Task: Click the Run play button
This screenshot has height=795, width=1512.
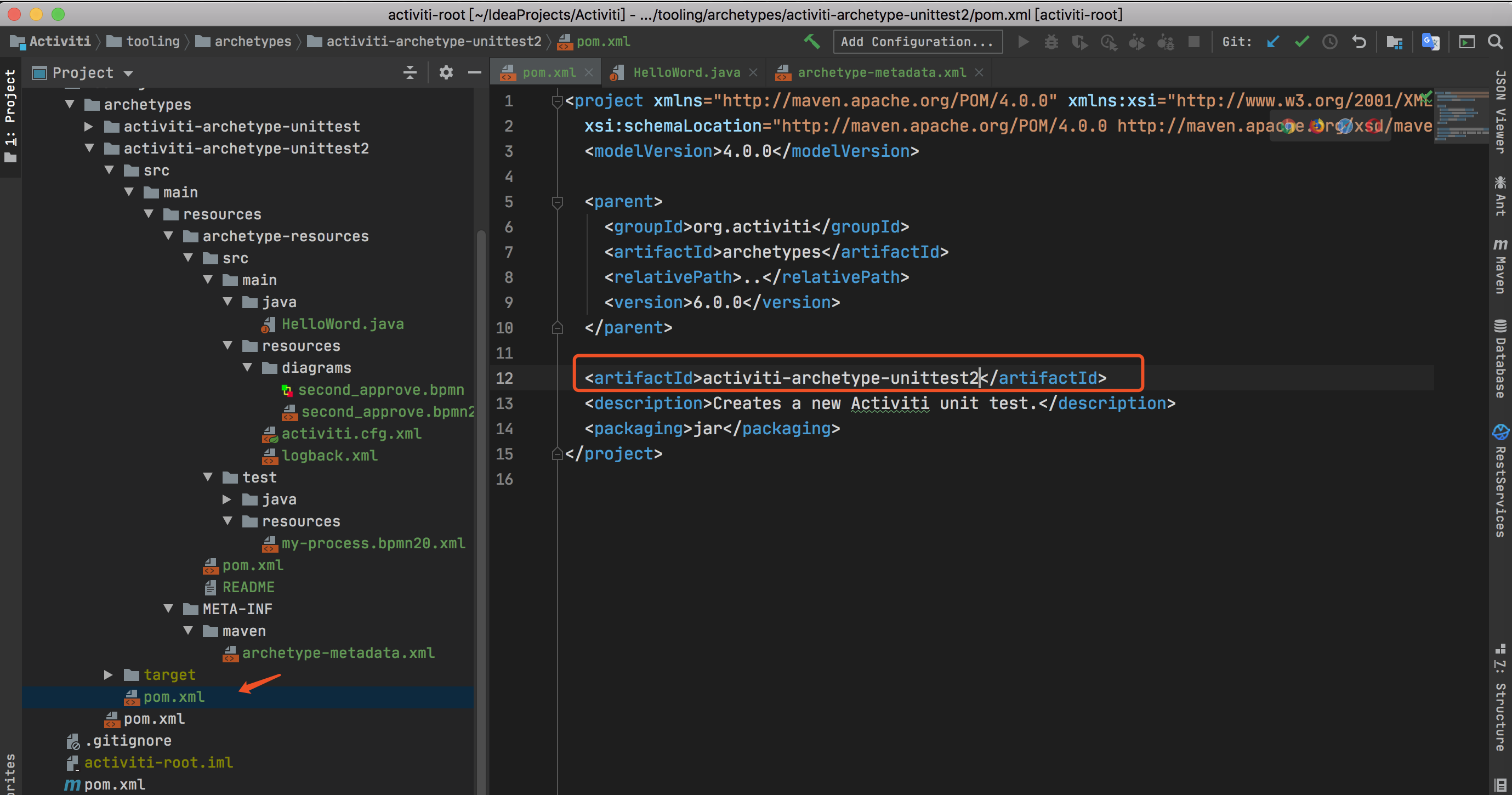Action: 1023,42
